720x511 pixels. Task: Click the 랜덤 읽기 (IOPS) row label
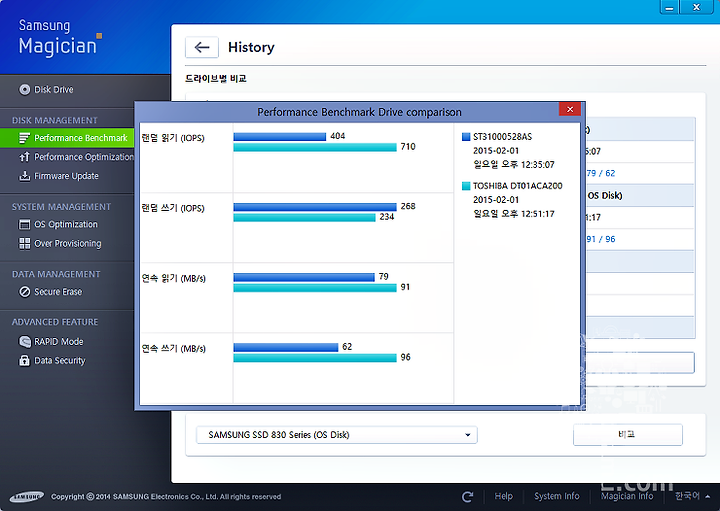coord(173,138)
